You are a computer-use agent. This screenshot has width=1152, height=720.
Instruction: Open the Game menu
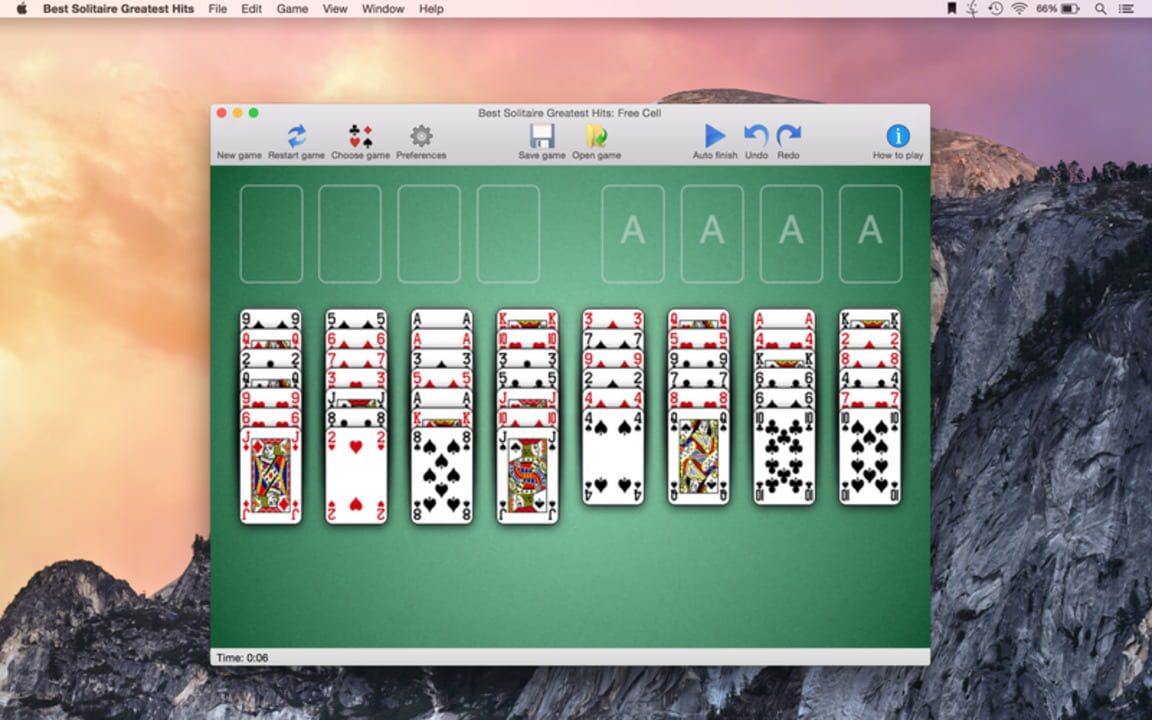291,9
